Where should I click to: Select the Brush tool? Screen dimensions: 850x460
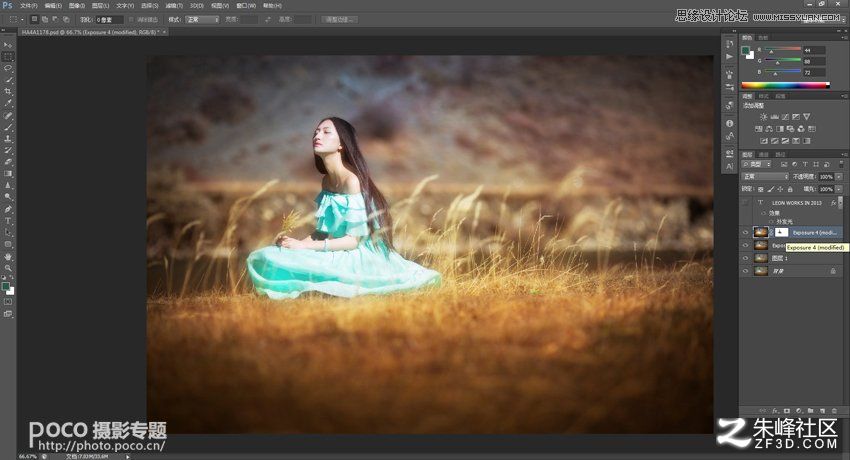click(x=8, y=127)
